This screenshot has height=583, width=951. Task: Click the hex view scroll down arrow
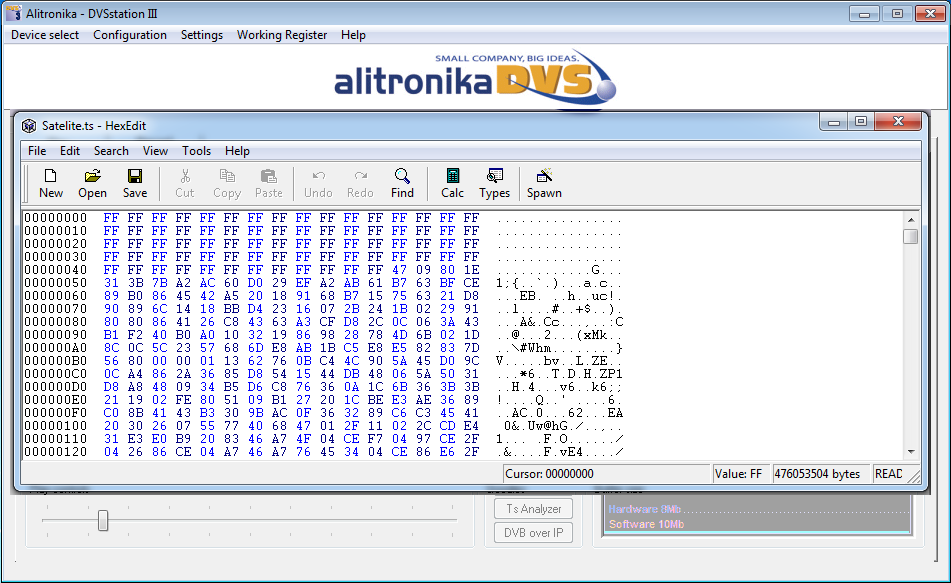tap(910, 451)
